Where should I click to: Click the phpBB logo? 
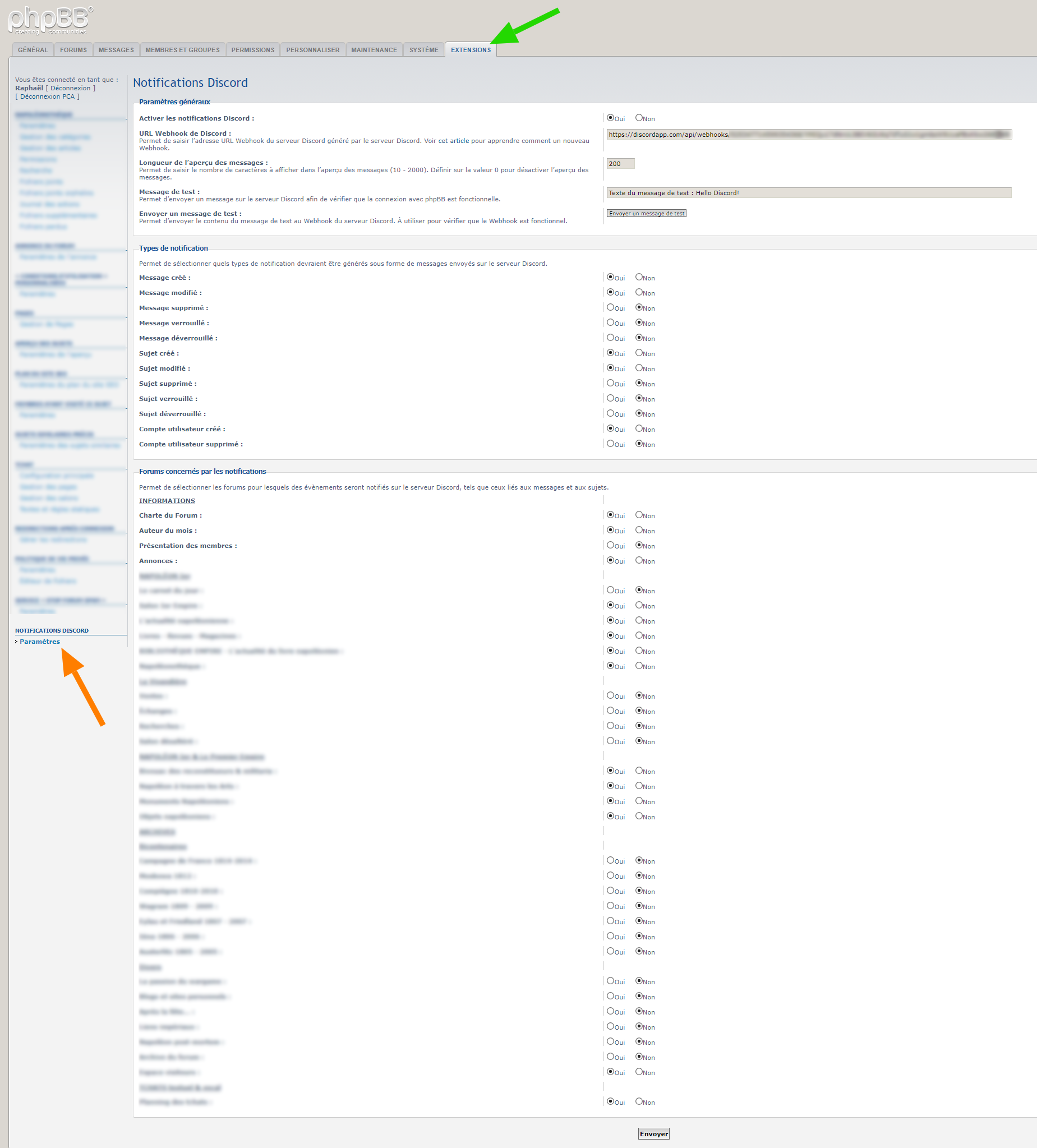pyautogui.click(x=50, y=21)
